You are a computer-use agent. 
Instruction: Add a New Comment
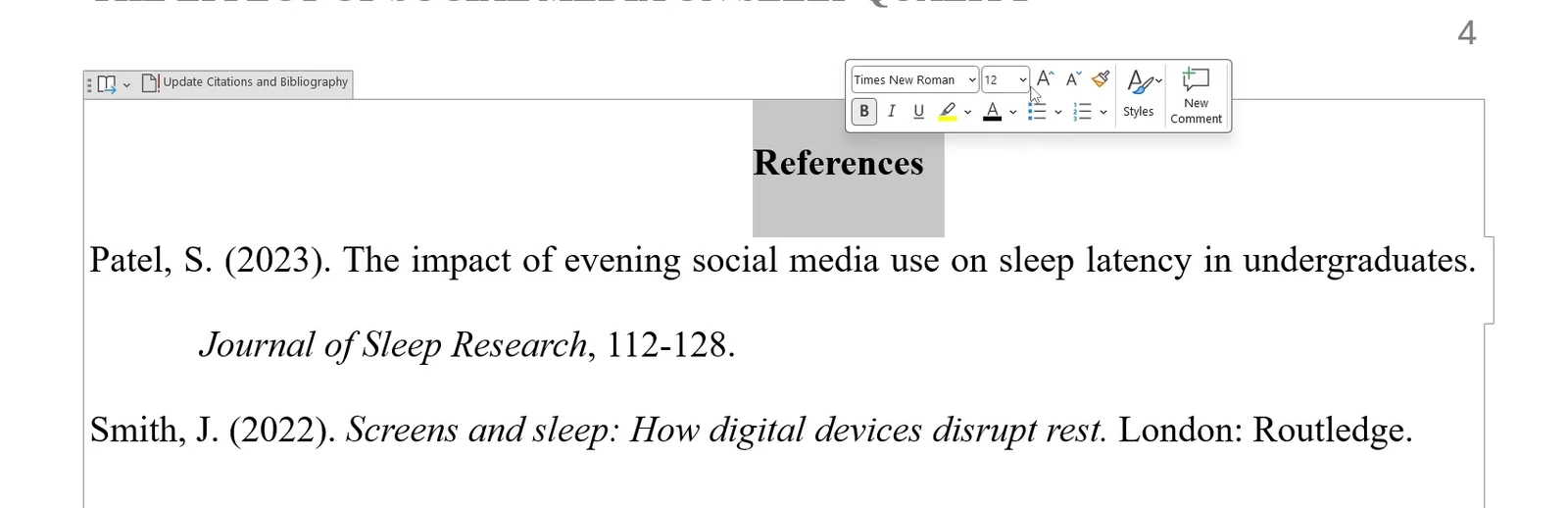coord(1196,95)
